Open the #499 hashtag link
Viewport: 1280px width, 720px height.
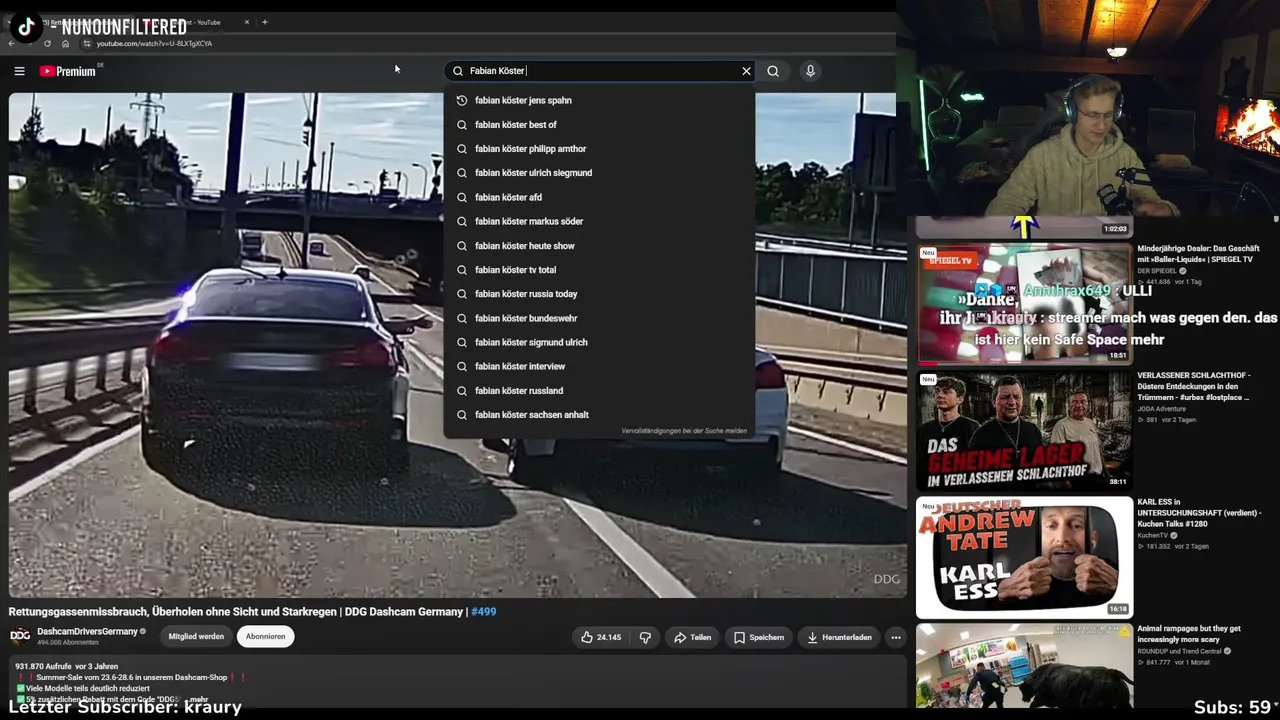(x=484, y=612)
